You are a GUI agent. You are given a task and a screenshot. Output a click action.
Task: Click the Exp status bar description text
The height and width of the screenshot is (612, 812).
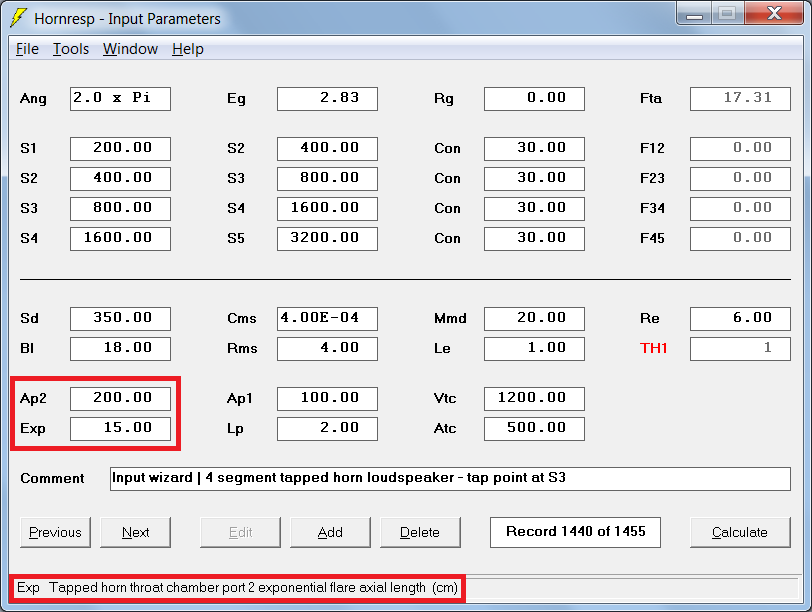coord(238,588)
